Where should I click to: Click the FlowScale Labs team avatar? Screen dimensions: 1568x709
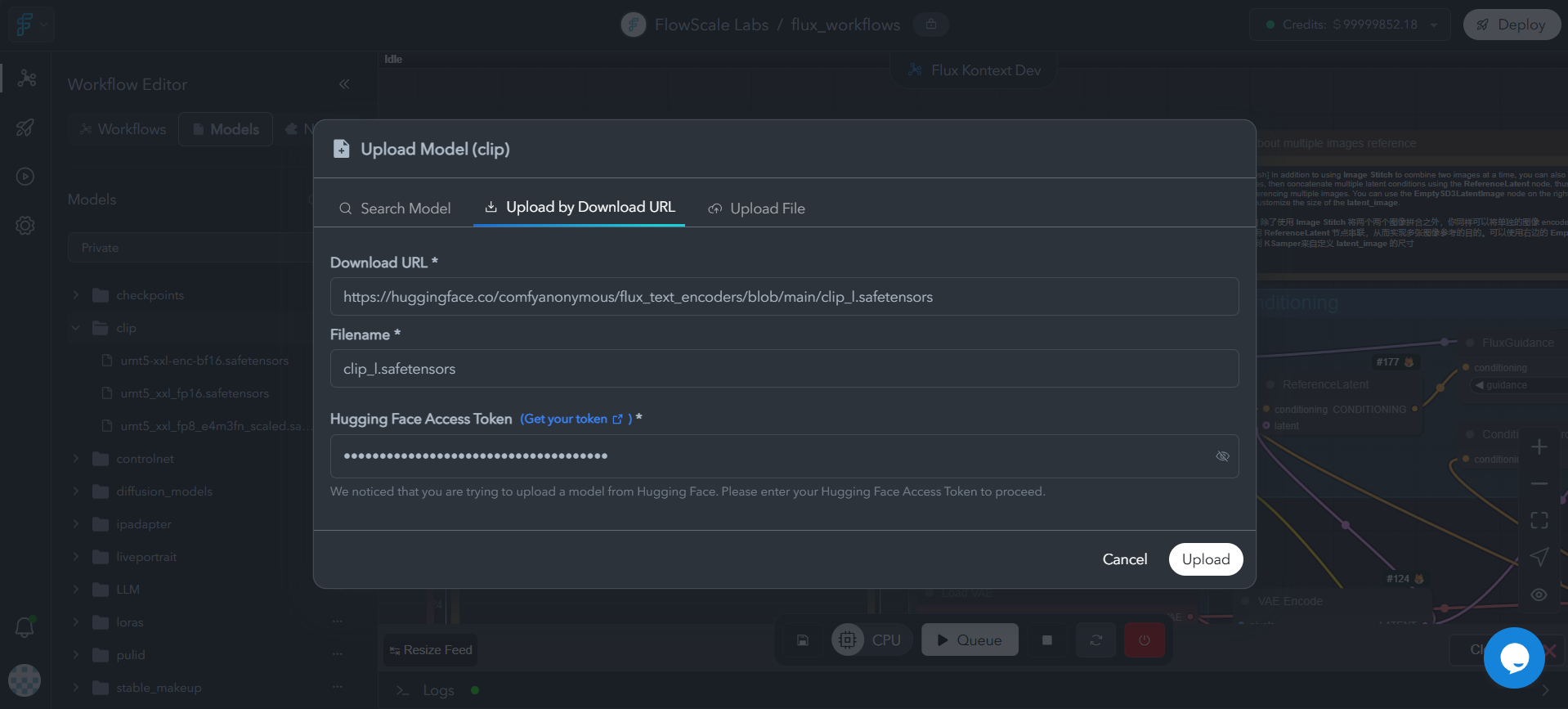coord(634,25)
